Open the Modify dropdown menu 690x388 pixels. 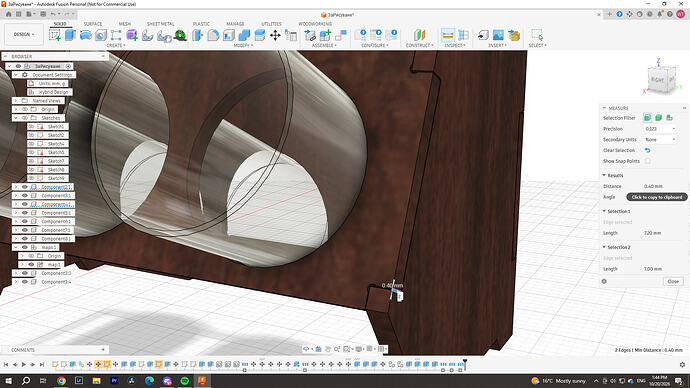[243, 45]
